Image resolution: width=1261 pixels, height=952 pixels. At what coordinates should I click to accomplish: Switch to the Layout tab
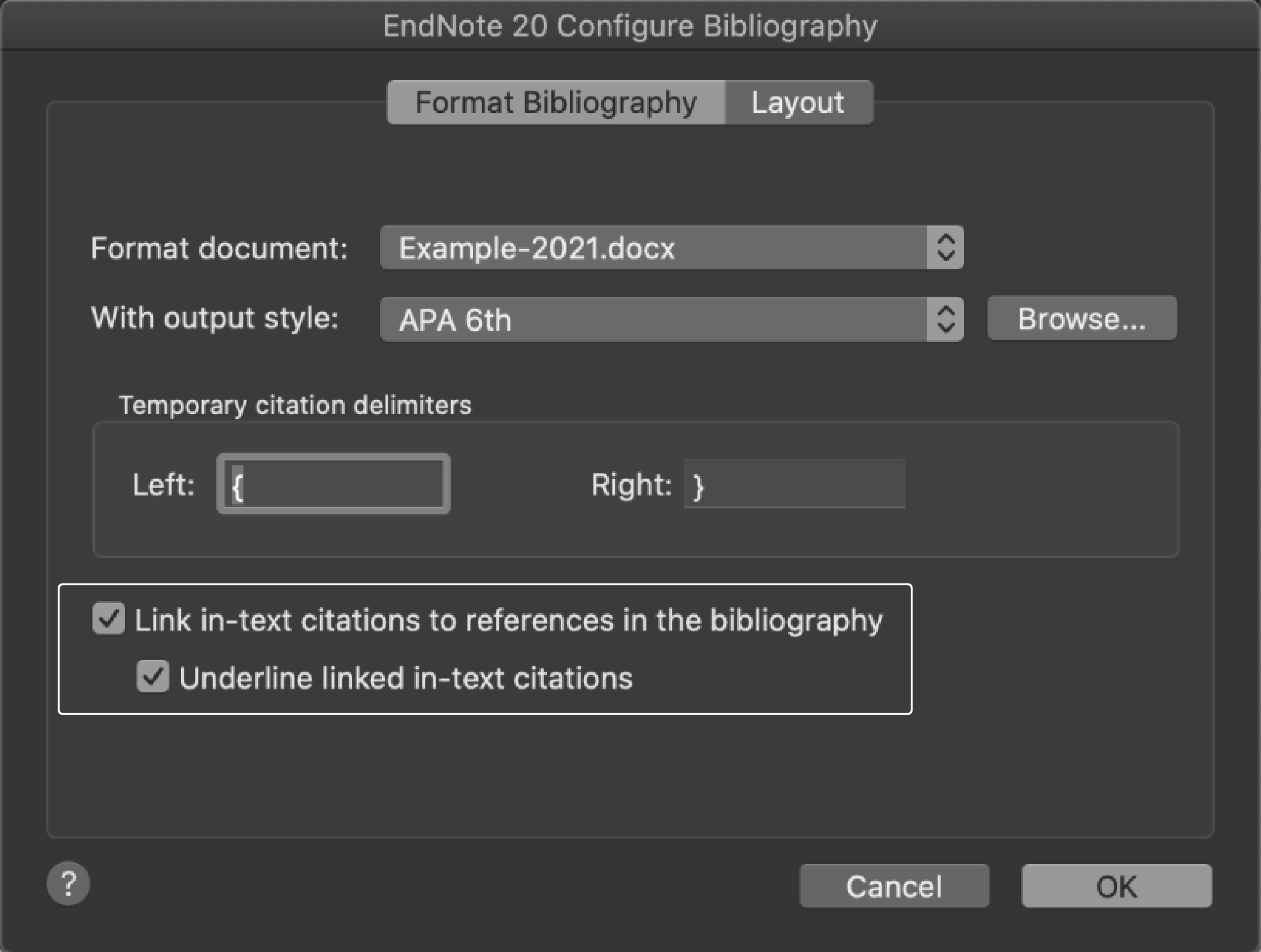(798, 102)
